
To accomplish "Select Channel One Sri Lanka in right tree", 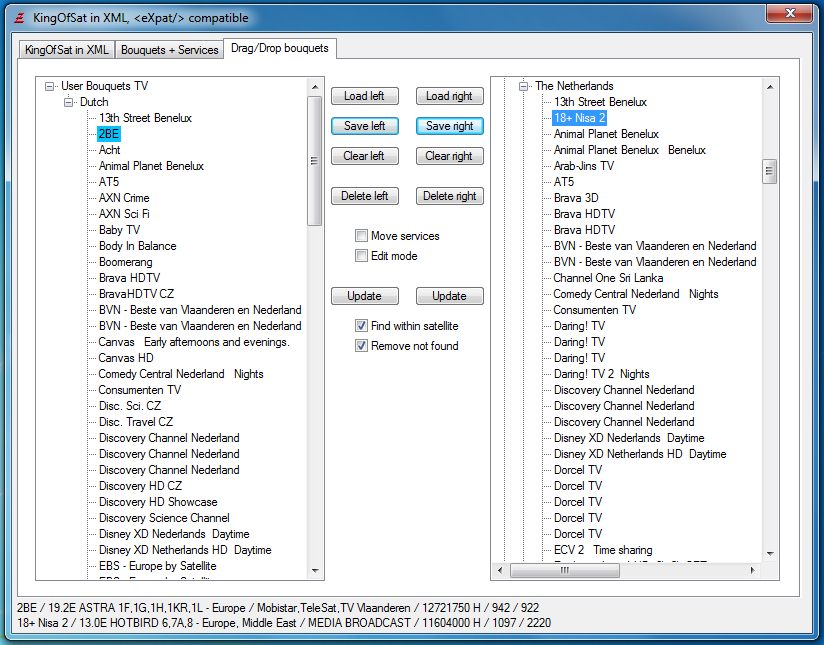I will (608, 278).
